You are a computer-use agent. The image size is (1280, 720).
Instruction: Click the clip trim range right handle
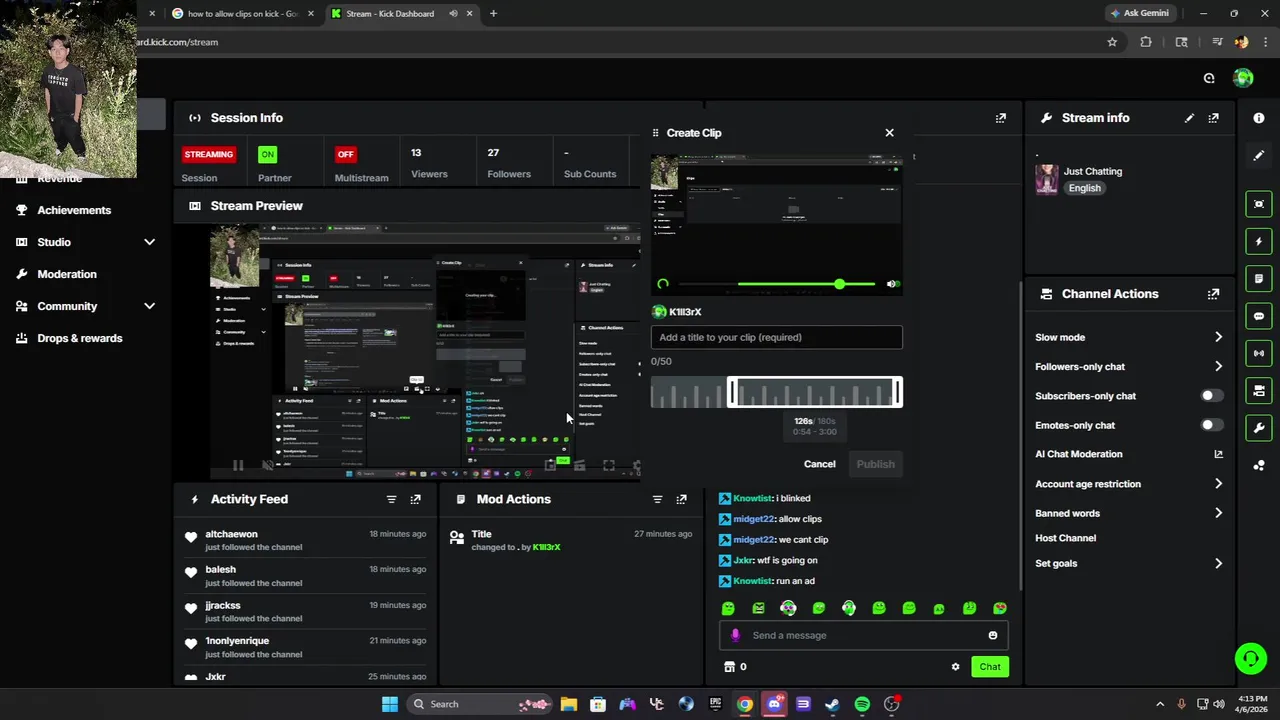pos(898,393)
